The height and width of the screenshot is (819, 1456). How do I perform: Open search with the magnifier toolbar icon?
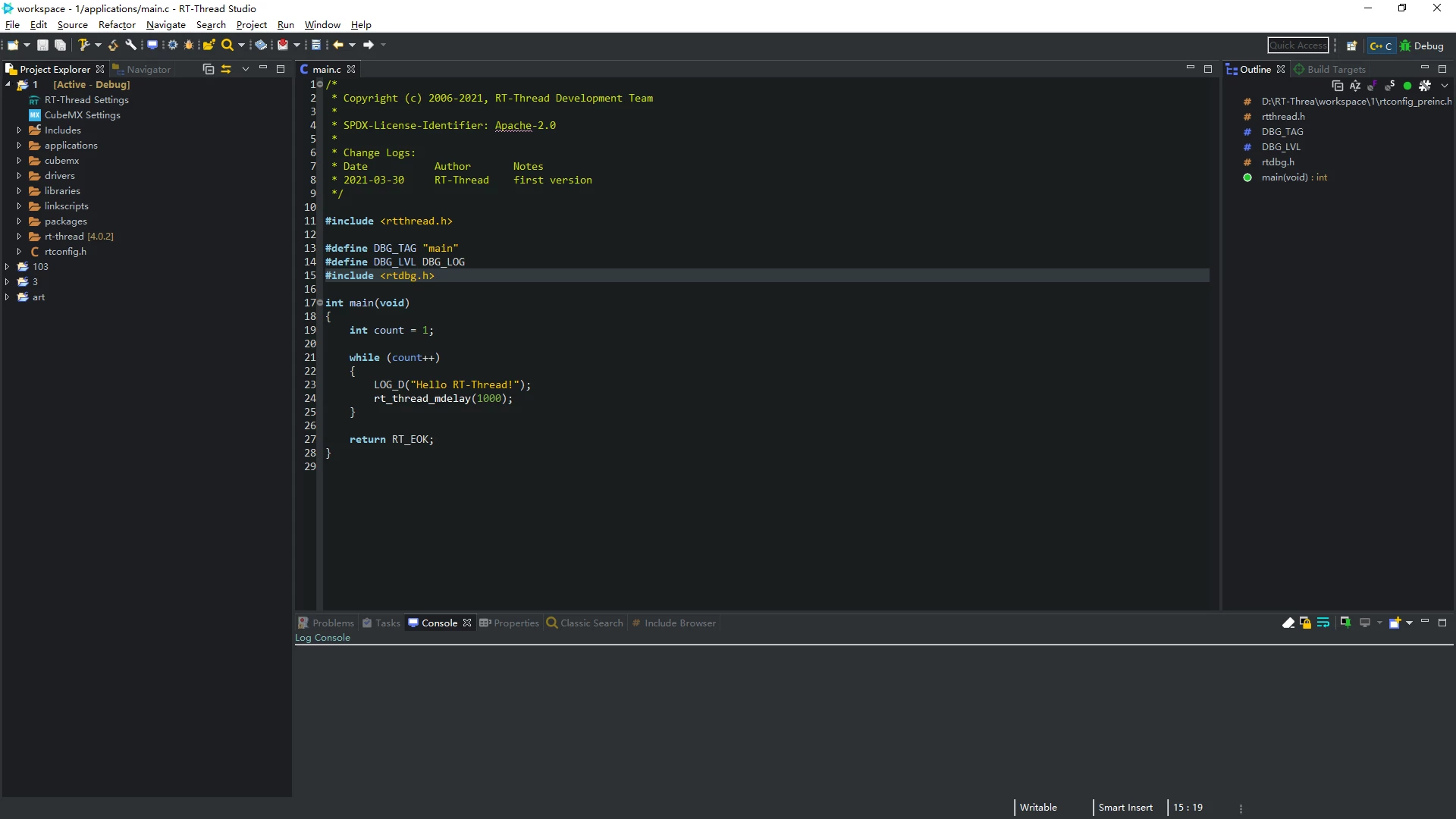point(227,45)
